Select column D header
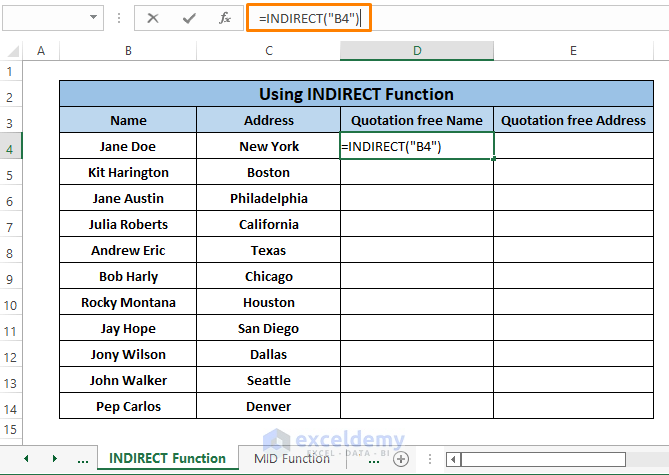The height and width of the screenshot is (475, 669). [416, 51]
